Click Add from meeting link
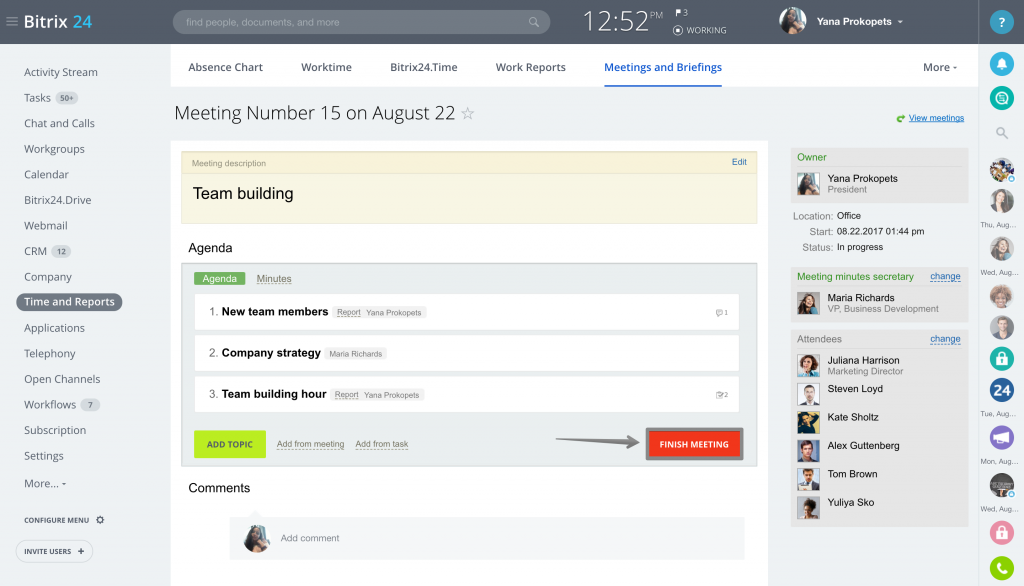The image size is (1024, 586). pos(310,444)
